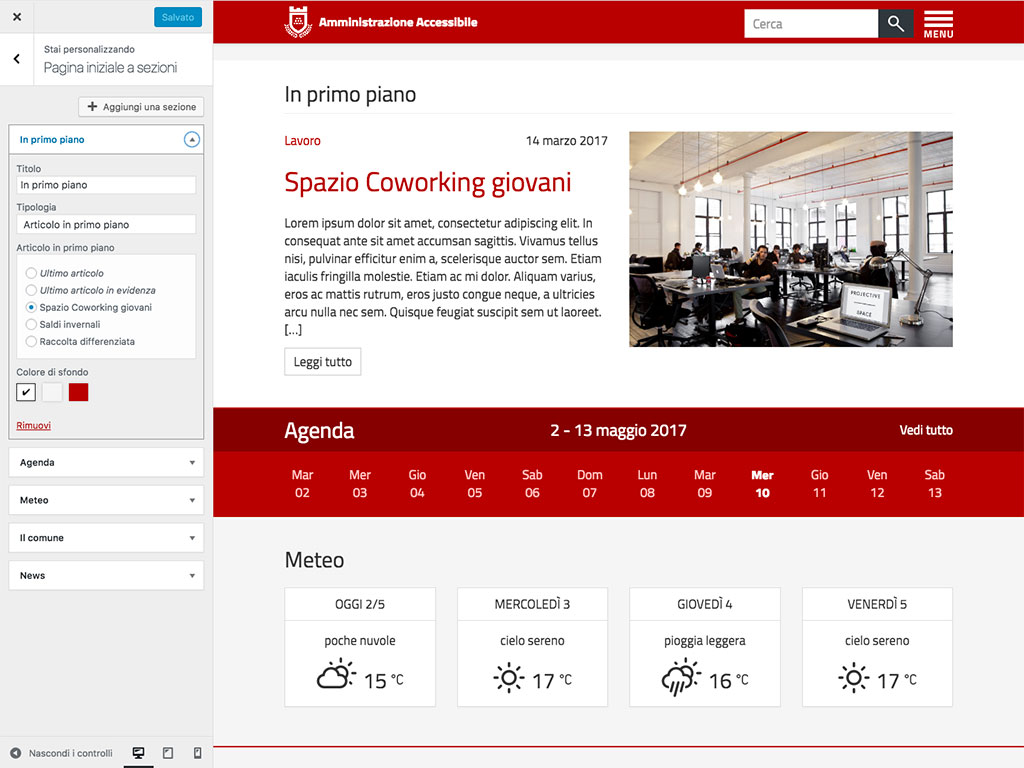
Task: Switch to desktop preview icon
Action: [x=138, y=753]
